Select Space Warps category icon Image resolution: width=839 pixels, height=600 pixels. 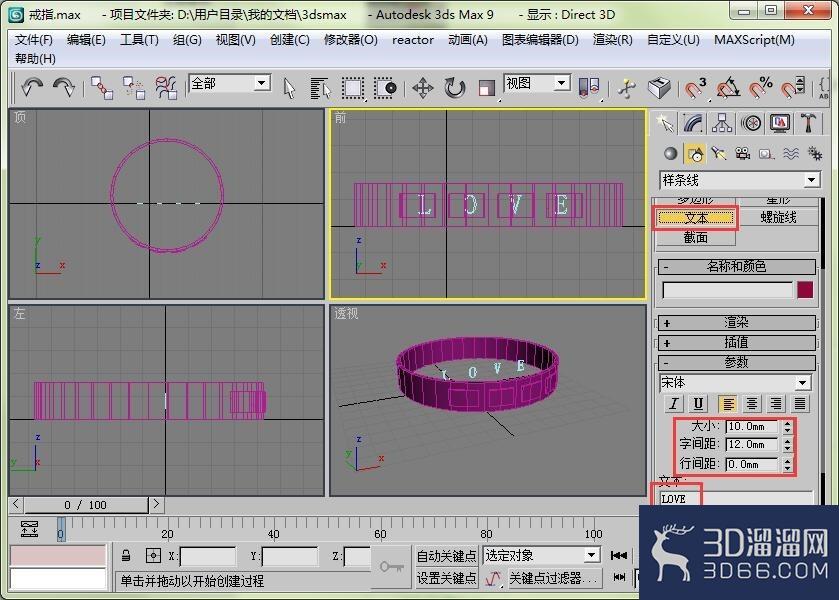(x=791, y=154)
